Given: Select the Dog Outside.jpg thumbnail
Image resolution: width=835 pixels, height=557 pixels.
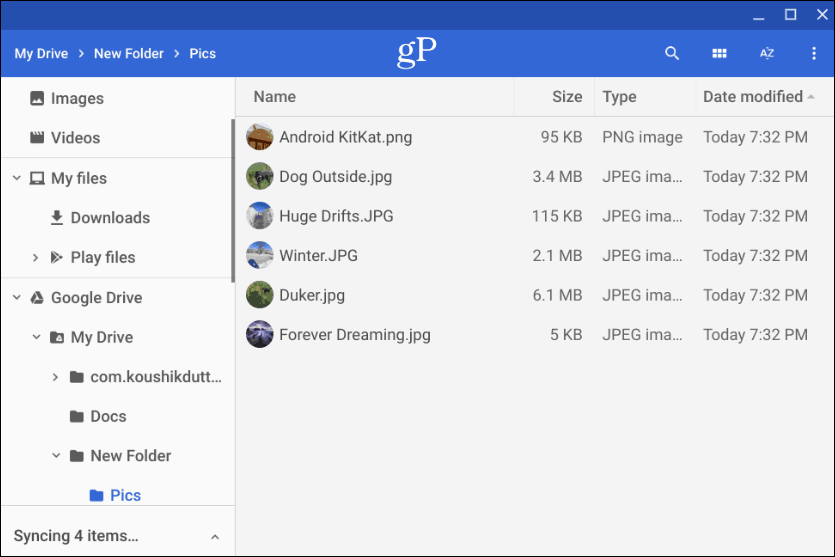Looking at the screenshot, I should [259, 176].
